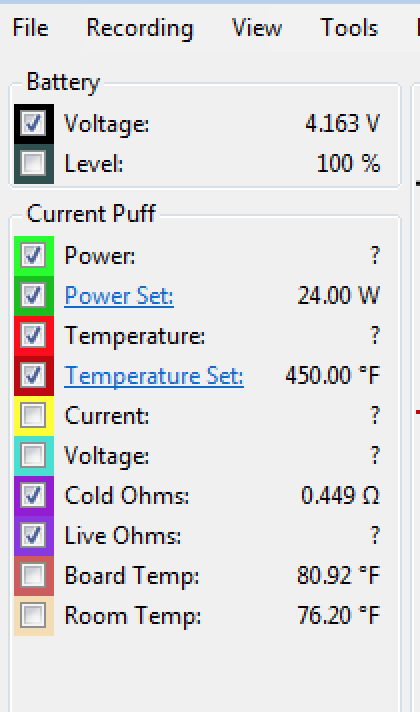Click the Power Set link
Image resolution: width=420 pixels, height=712 pixels.
119,296
